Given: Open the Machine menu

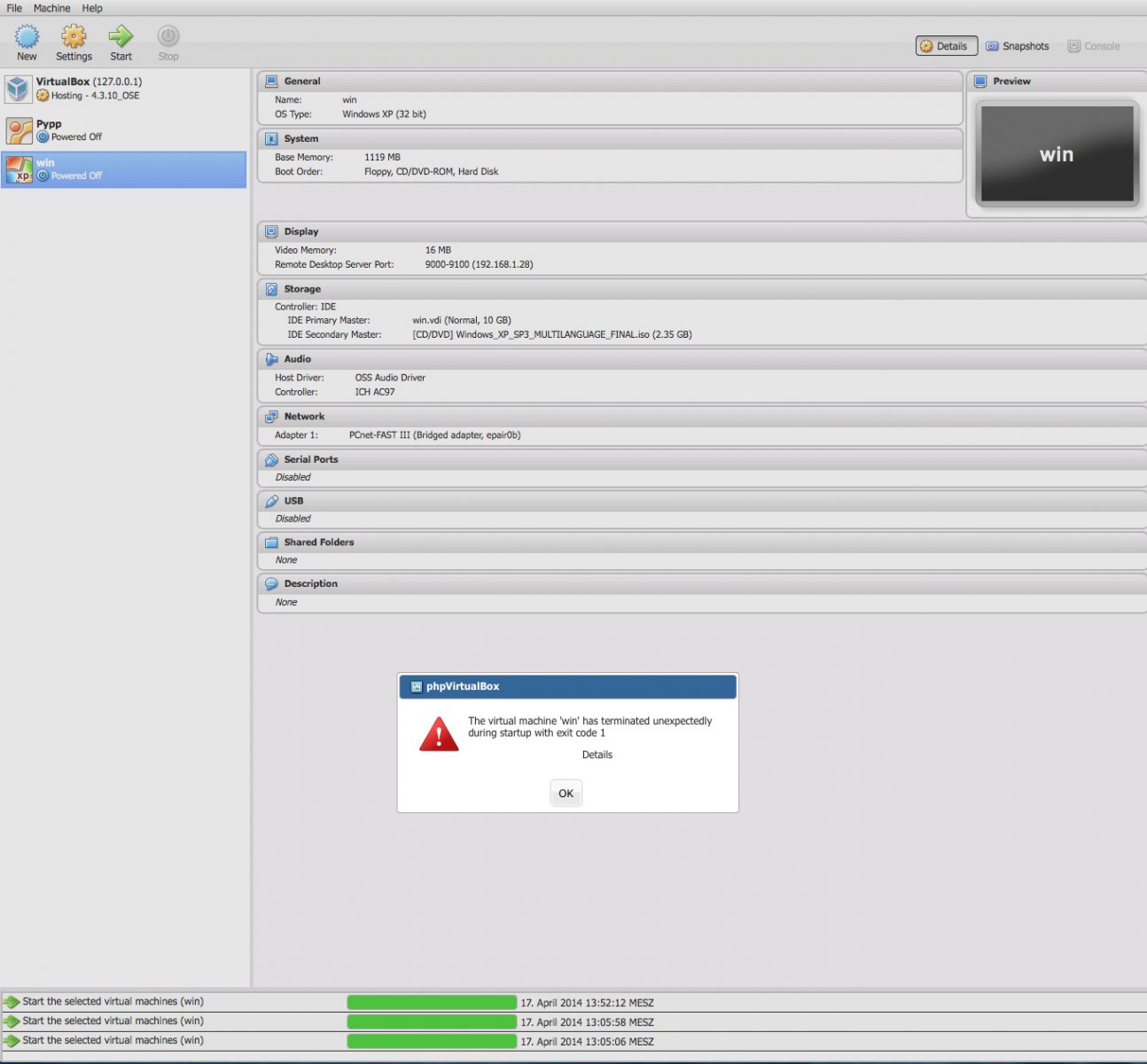Looking at the screenshot, I should click(x=52, y=8).
